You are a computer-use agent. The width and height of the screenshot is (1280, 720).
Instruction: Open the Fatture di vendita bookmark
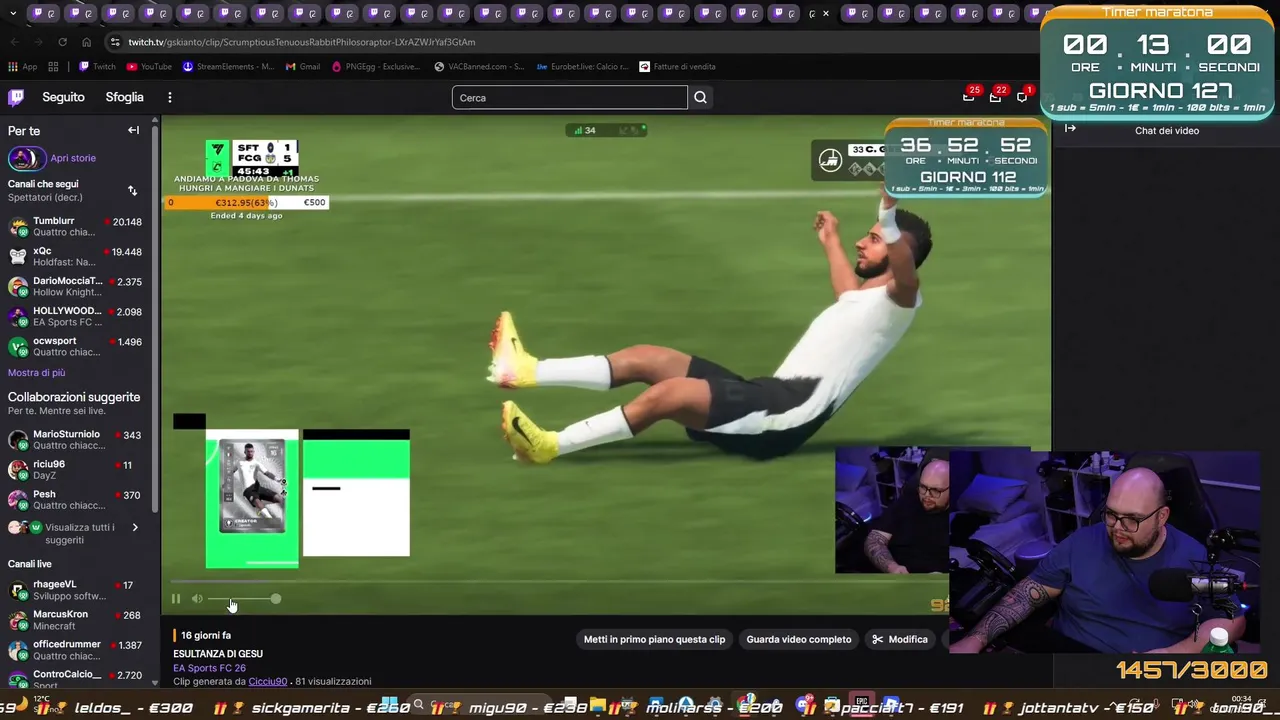tap(678, 67)
